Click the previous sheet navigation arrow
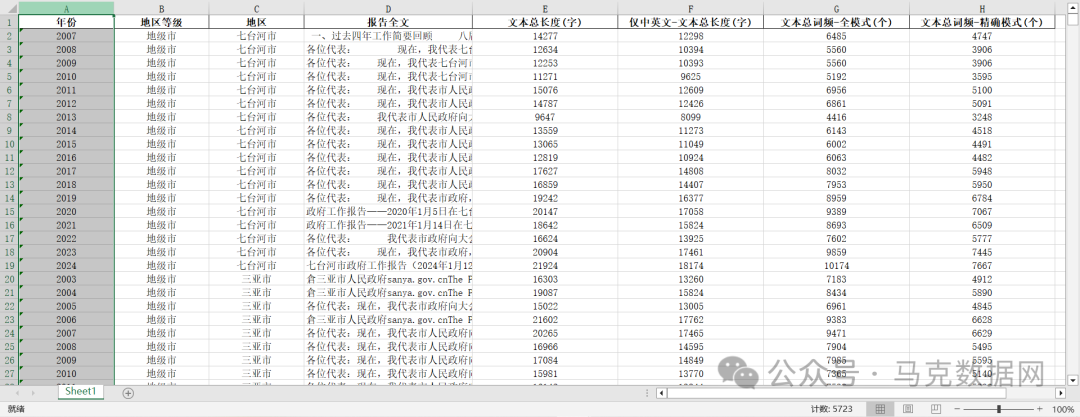 pyautogui.click(x=17, y=393)
